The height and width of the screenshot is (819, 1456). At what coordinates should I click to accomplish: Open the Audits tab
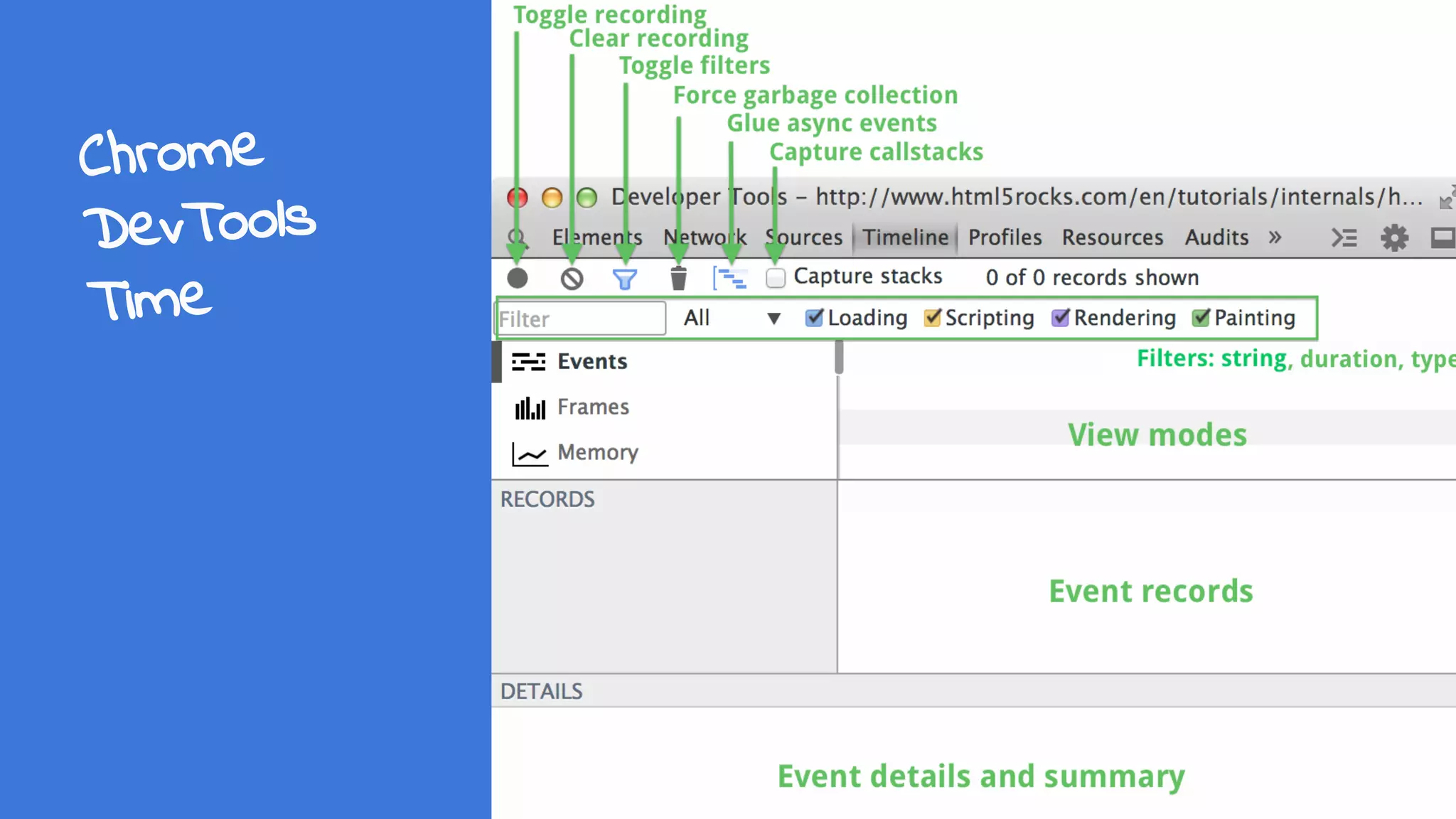(1216, 237)
